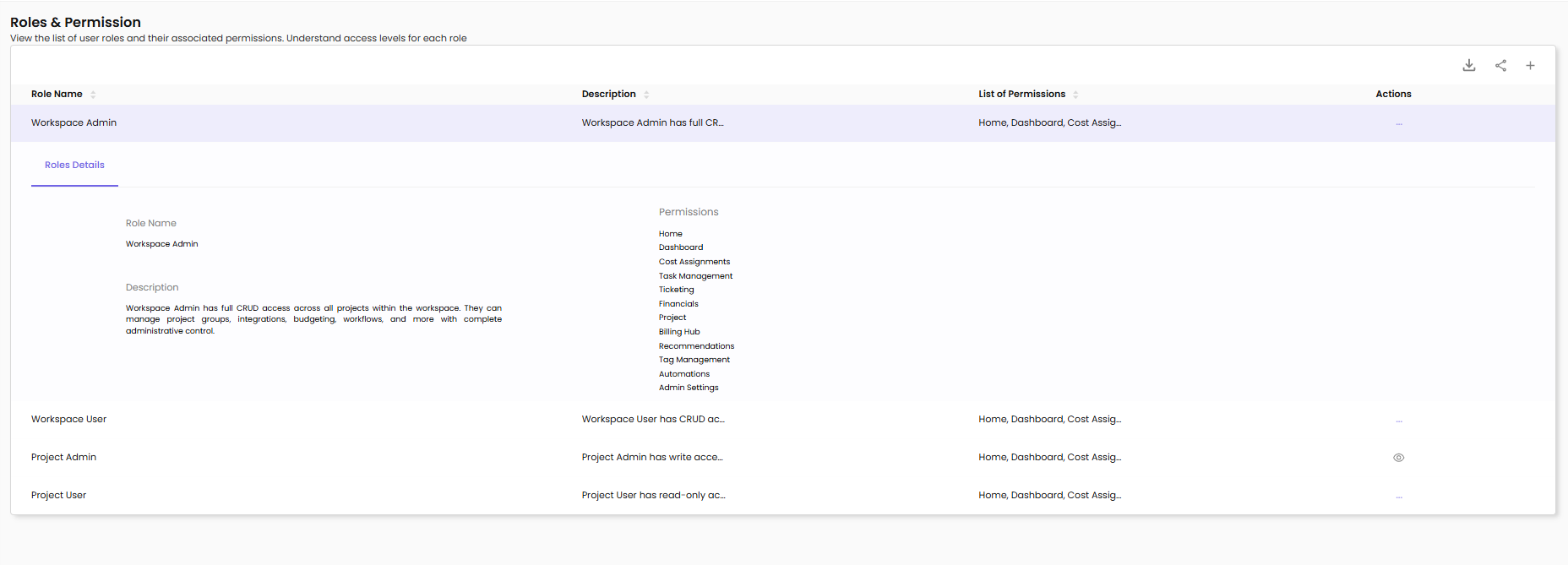
Task: Expand the Project User row
Action: tap(59, 496)
